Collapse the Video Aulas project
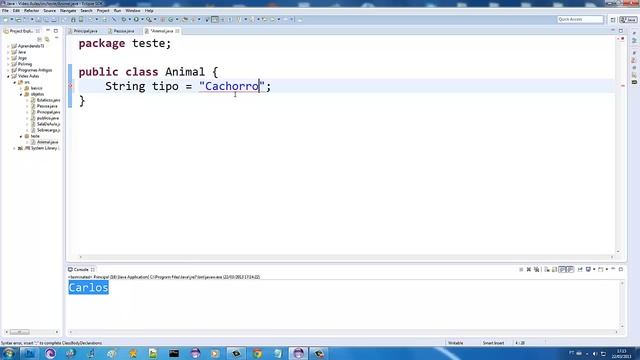This screenshot has height=360, width=640. click(x=8, y=76)
